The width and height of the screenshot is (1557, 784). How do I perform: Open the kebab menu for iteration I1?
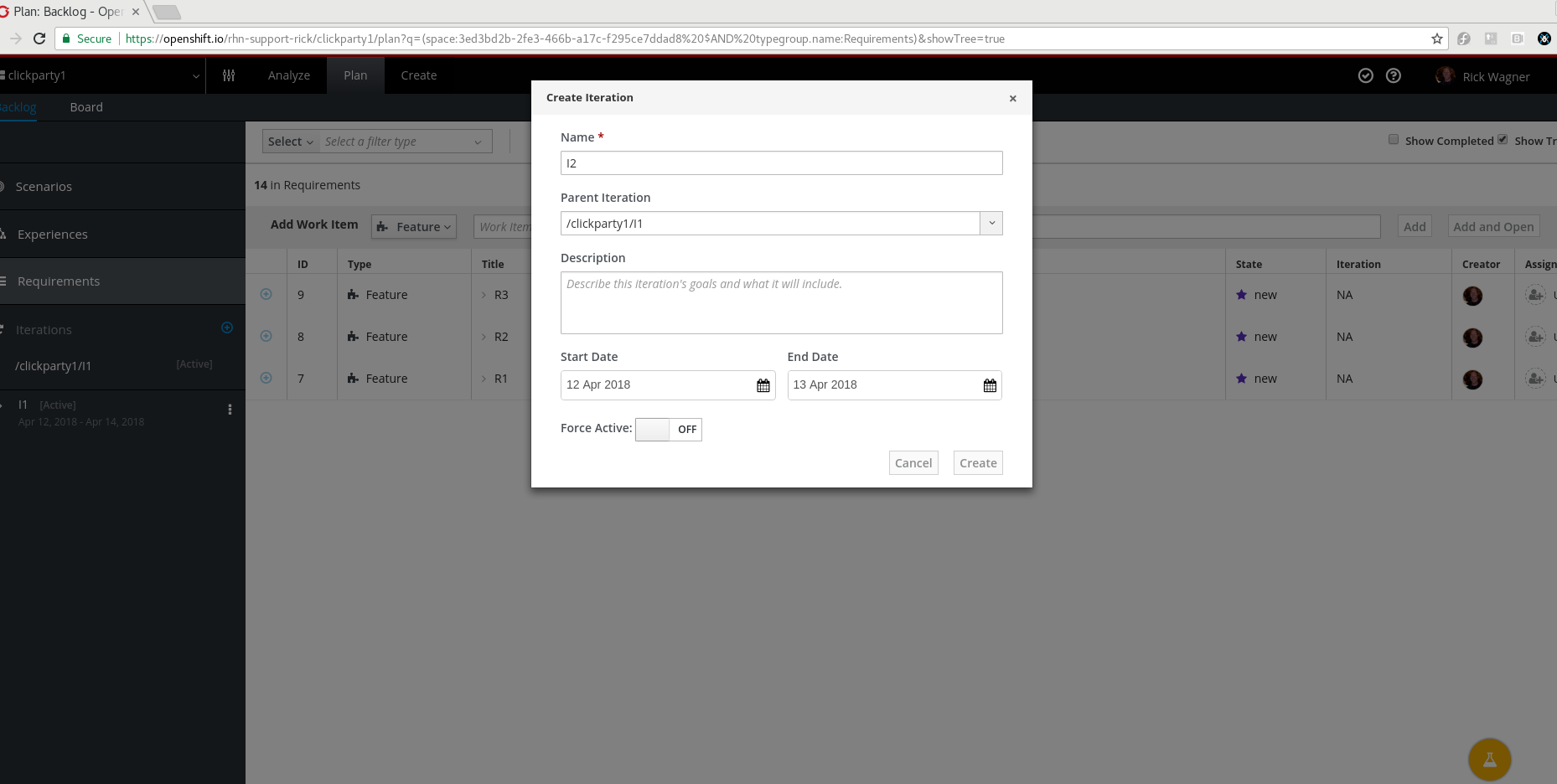pos(230,410)
